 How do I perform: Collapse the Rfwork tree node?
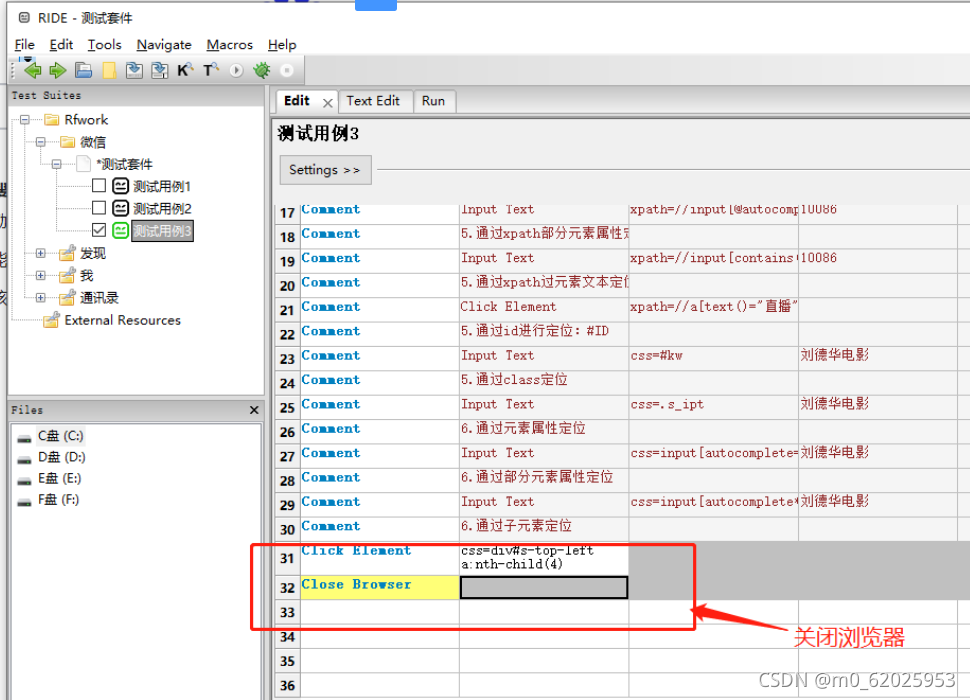click(23, 119)
